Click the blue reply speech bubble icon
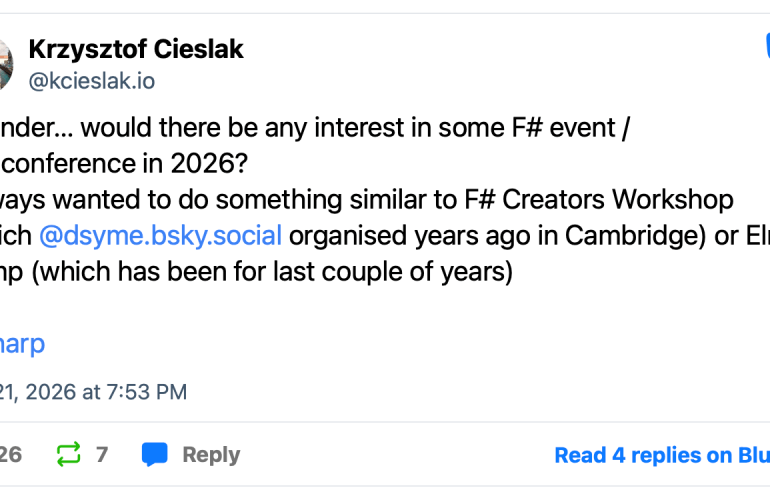Viewport: 770px width, 500px height. [155, 455]
